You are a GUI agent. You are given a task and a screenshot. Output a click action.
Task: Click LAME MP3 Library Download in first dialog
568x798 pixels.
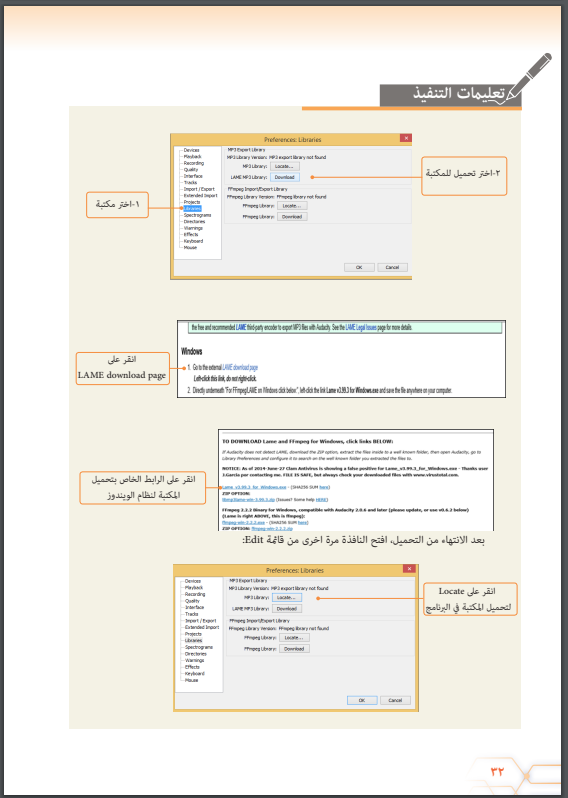pos(285,177)
